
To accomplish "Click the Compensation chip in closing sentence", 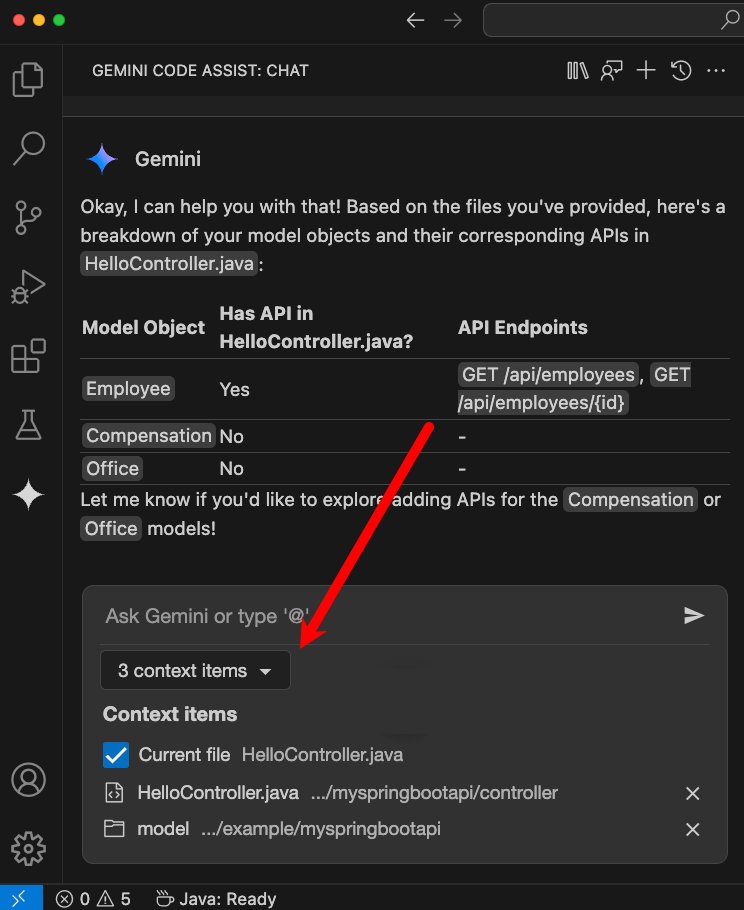I will pyautogui.click(x=631, y=500).
